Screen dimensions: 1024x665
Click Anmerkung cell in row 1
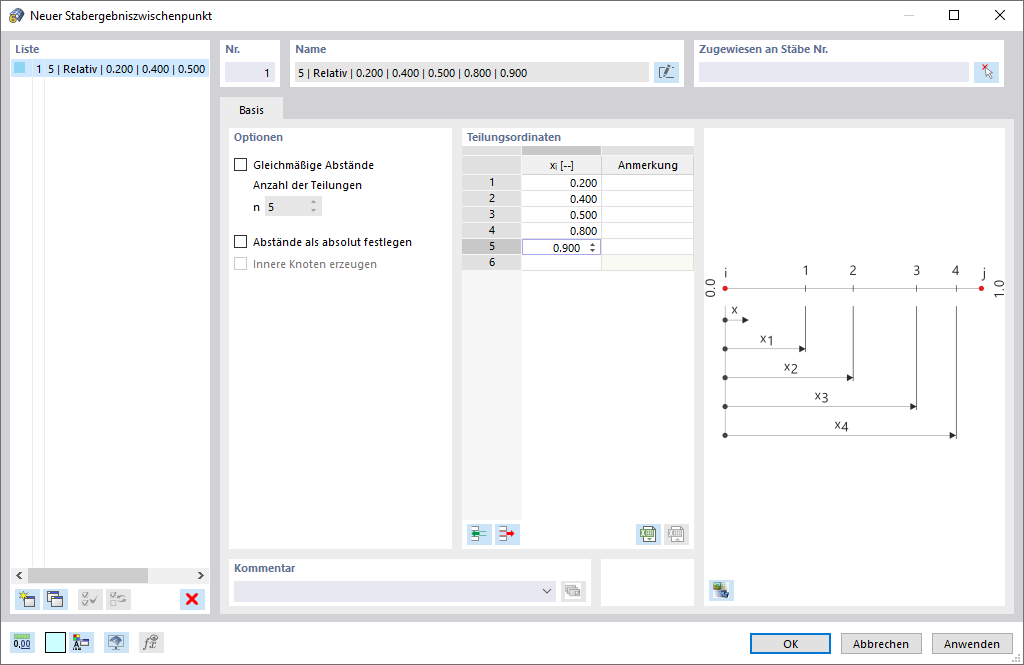click(x=647, y=183)
